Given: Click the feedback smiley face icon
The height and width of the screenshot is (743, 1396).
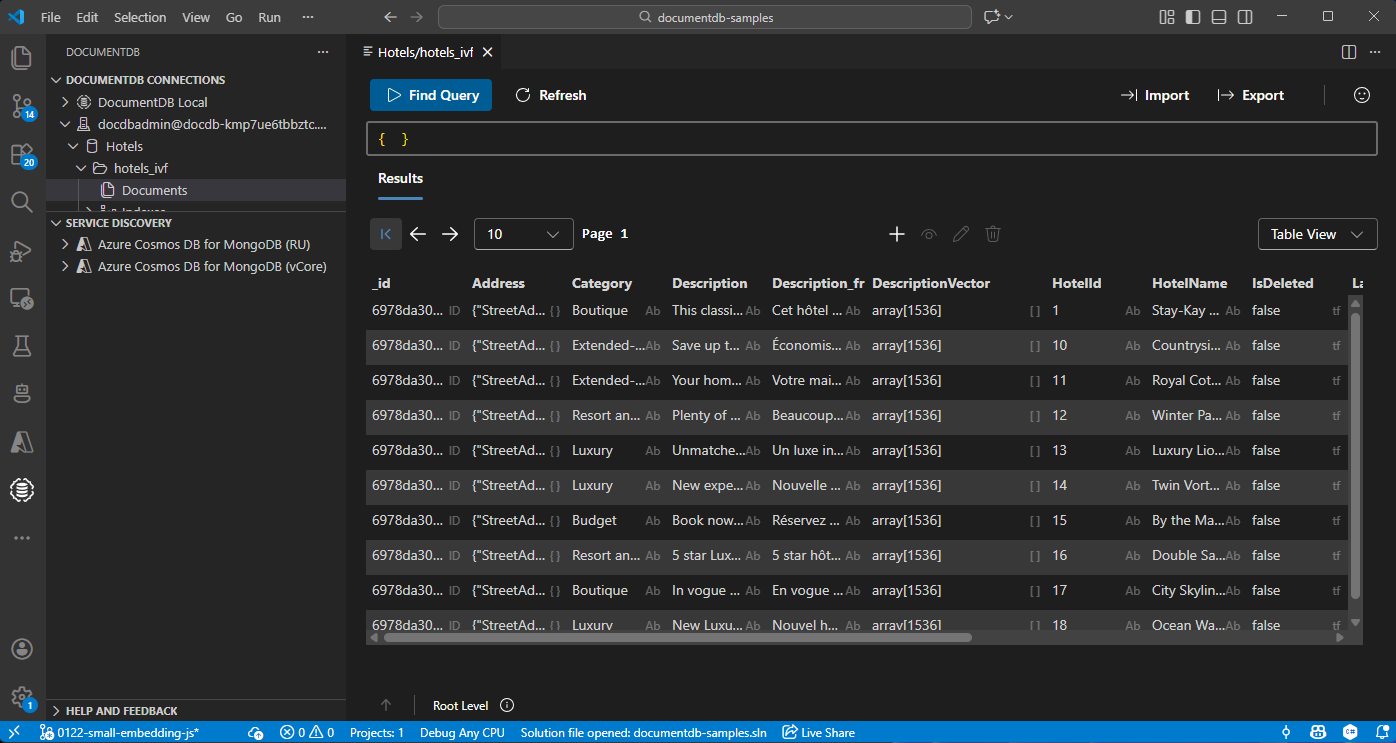Looking at the screenshot, I should click(1361, 95).
